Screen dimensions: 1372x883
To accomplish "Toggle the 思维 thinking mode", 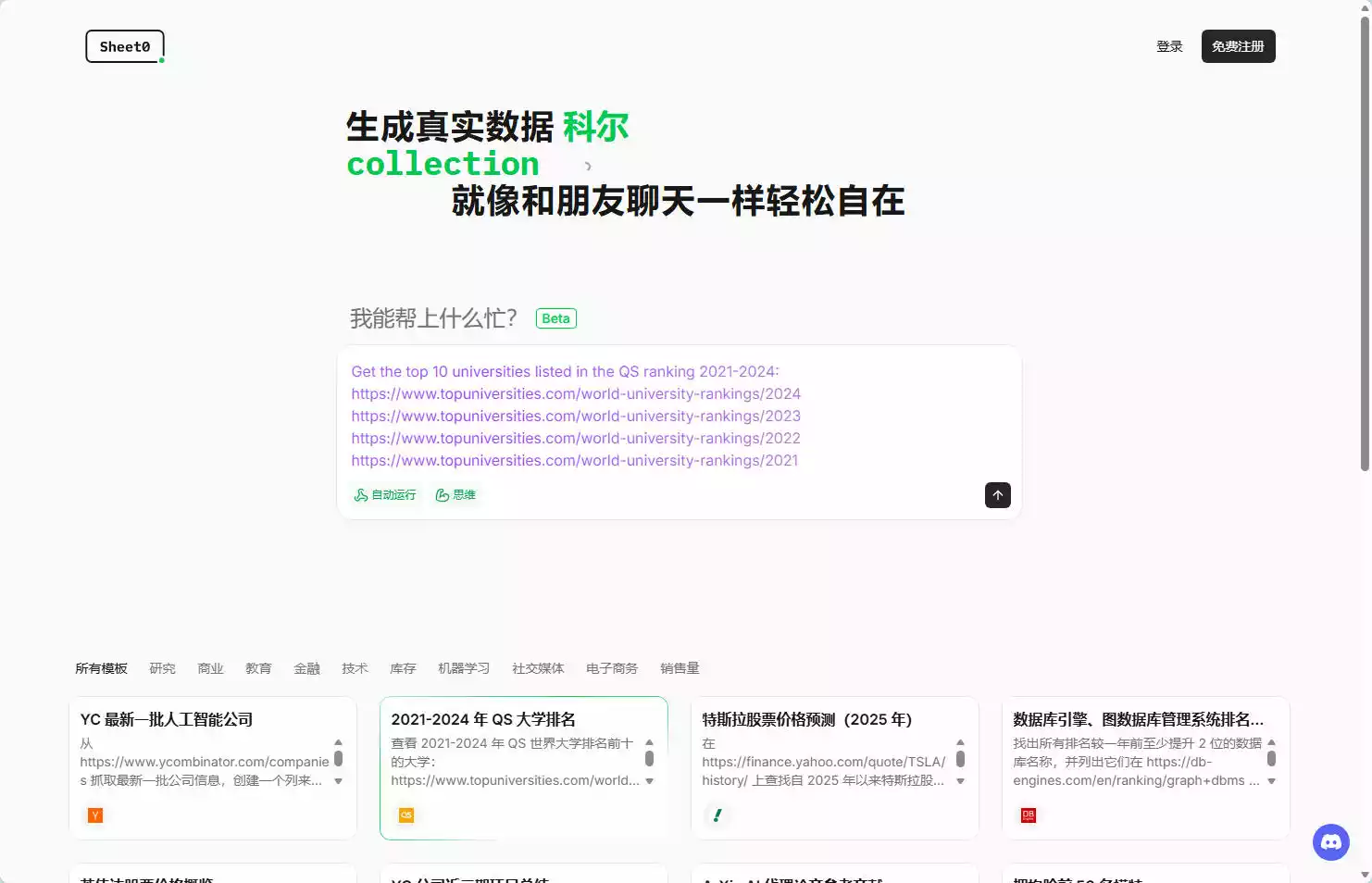I will click(455, 495).
